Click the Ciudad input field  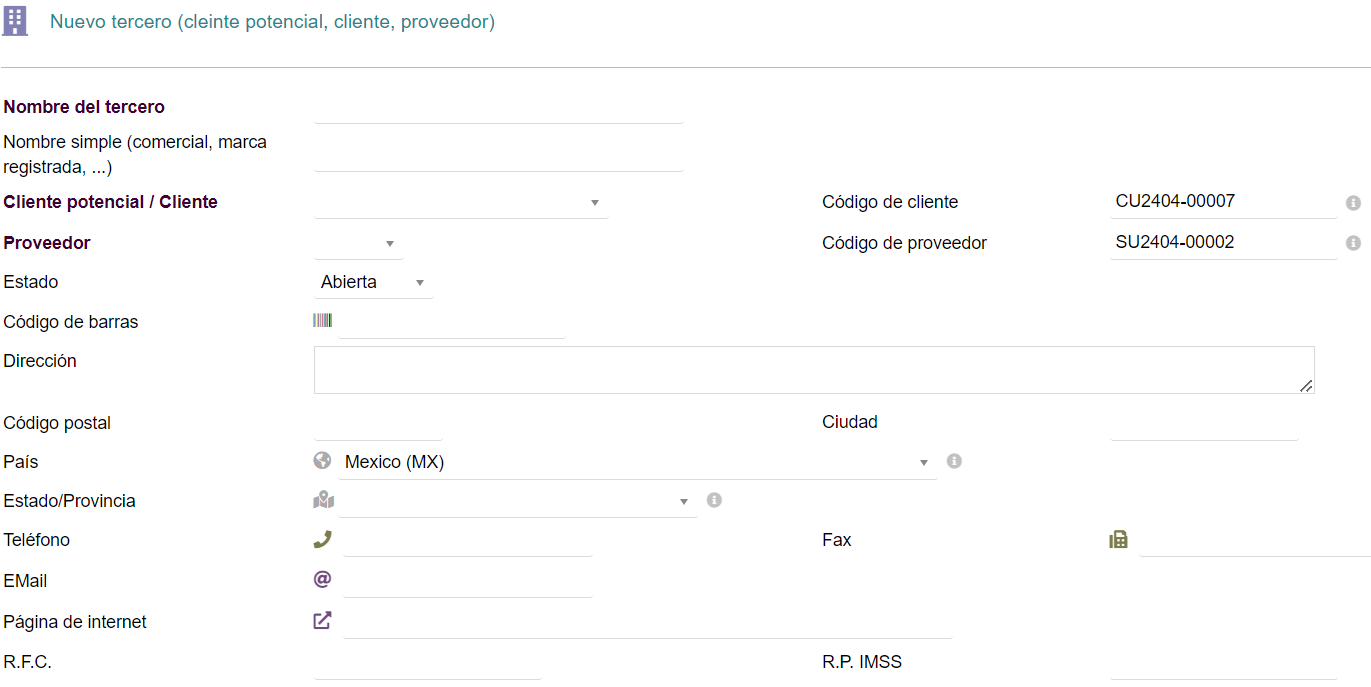coord(1204,425)
